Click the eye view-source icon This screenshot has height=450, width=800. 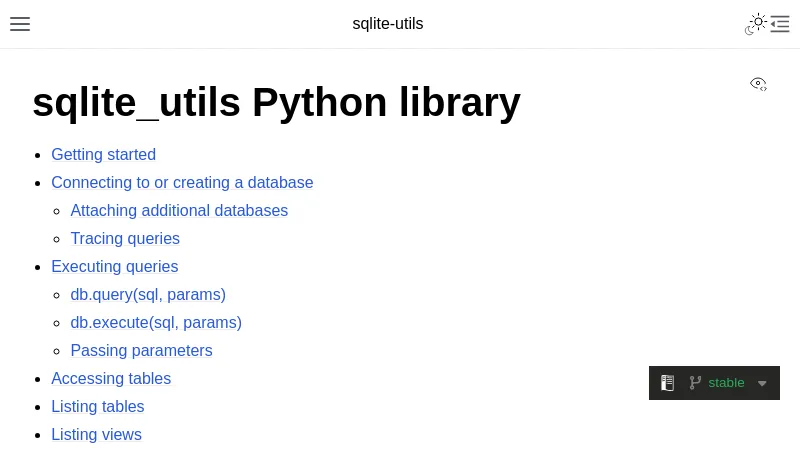tap(758, 84)
